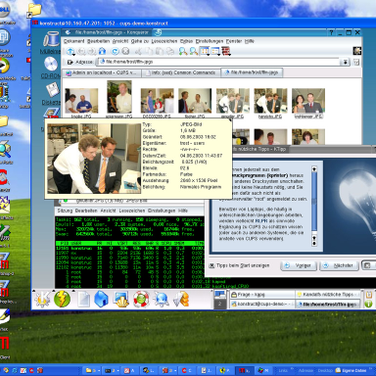This screenshot has height=376, width=376.
Task: Click the Konqueror address input field
Action: coord(219,62)
